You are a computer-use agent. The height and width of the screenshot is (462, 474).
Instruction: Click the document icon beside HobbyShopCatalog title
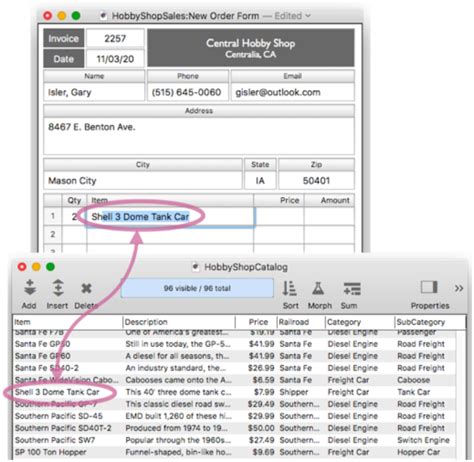pyautogui.click(x=195, y=267)
